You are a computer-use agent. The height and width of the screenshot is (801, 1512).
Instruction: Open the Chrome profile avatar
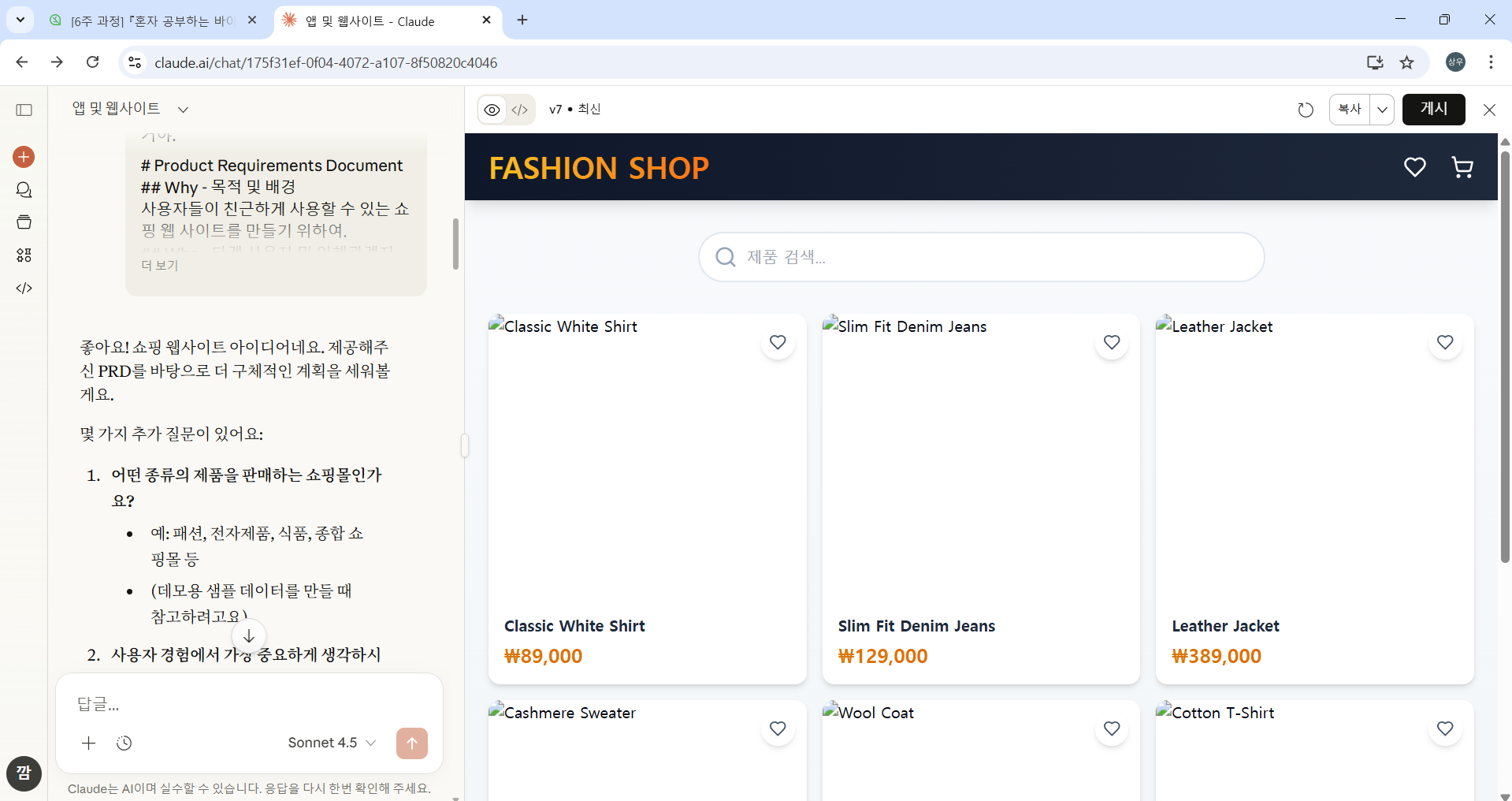(x=1456, y=62)
